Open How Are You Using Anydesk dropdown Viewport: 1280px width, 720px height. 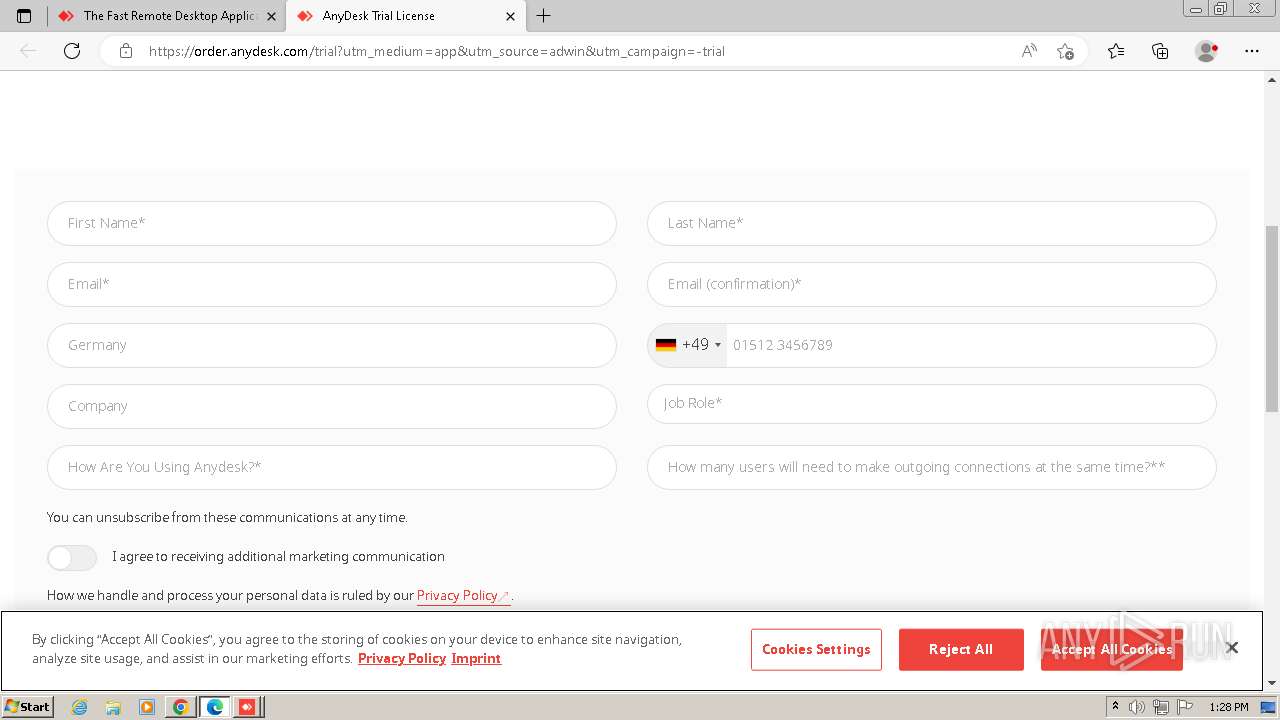point(332,467)
